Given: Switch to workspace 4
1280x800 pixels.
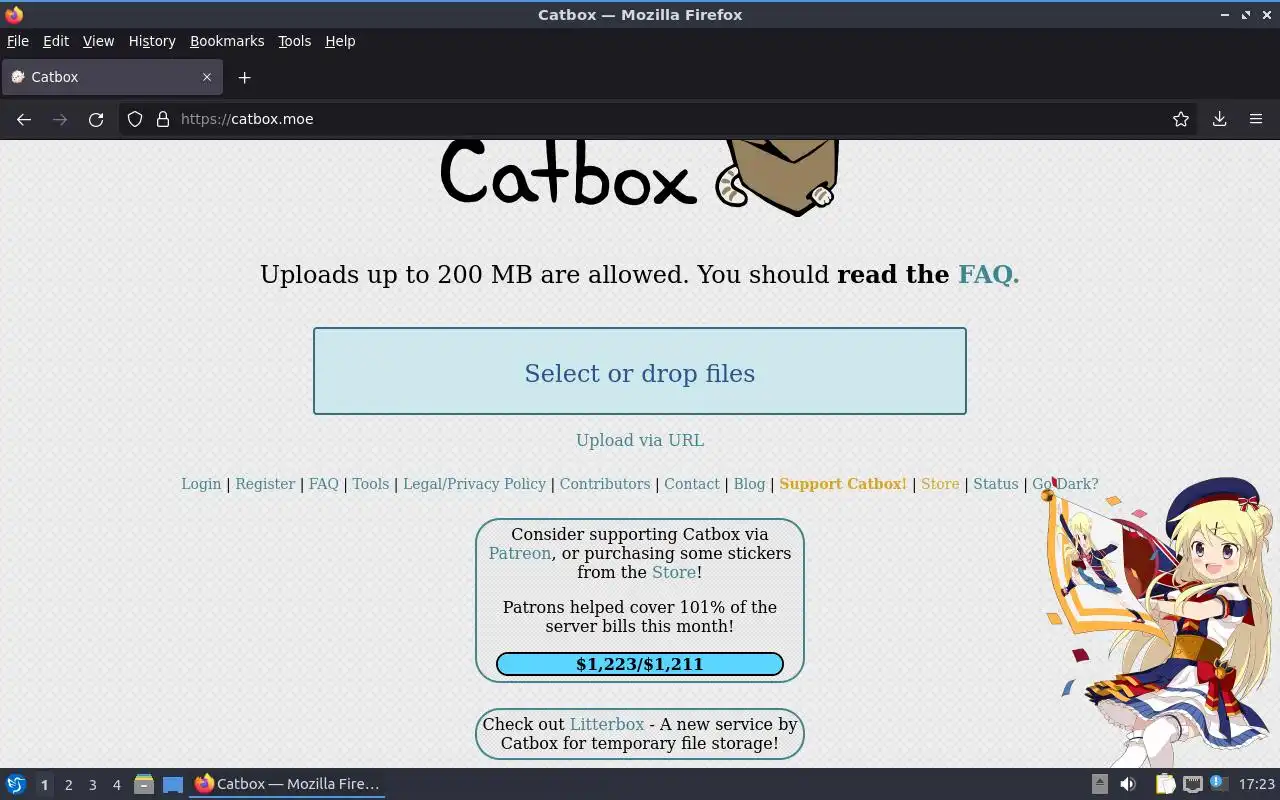Looking at the screenshot, I should click(x=116, y=785).
